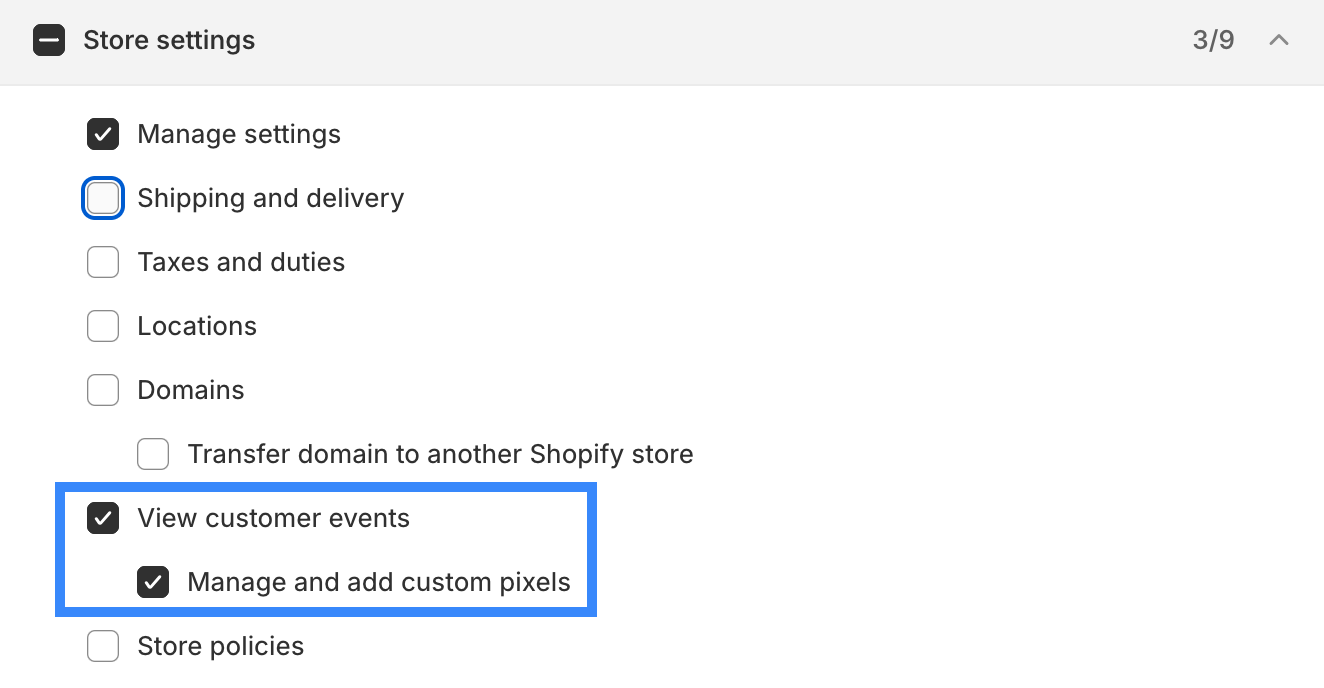Collapse the Store settings section using the chevron
Image resolution: width=1324 pixels, height=688 pixels.
(1279, 40)
